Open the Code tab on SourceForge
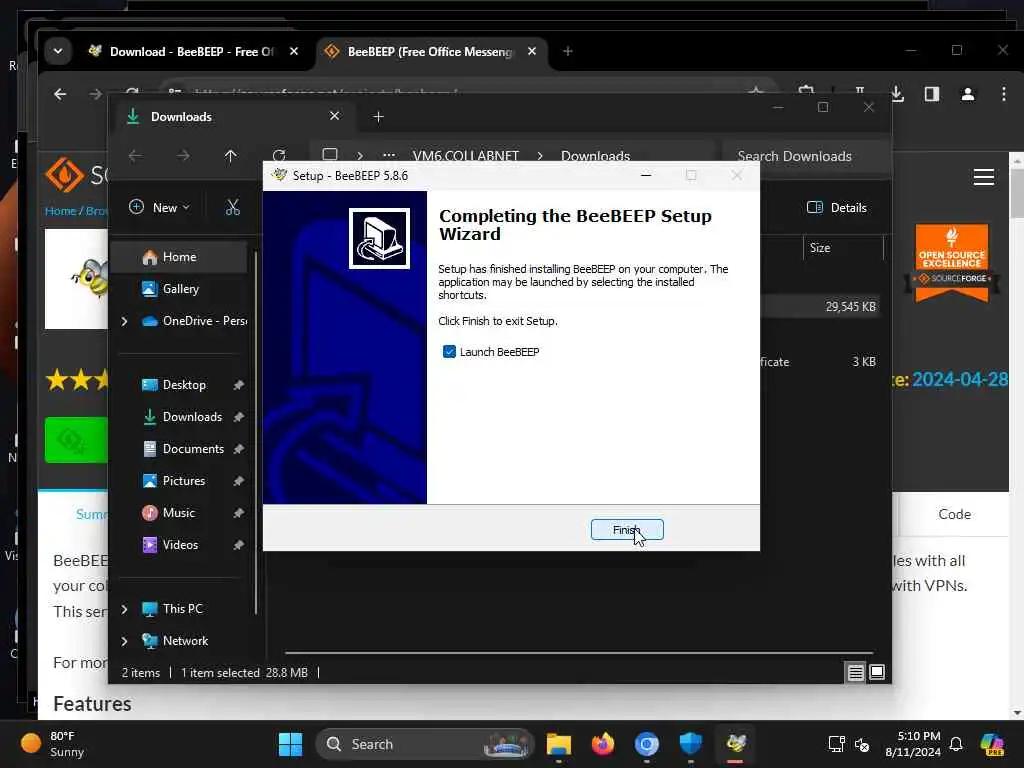This screenshot has height=768, width=1024. click(x=954, y=514)
